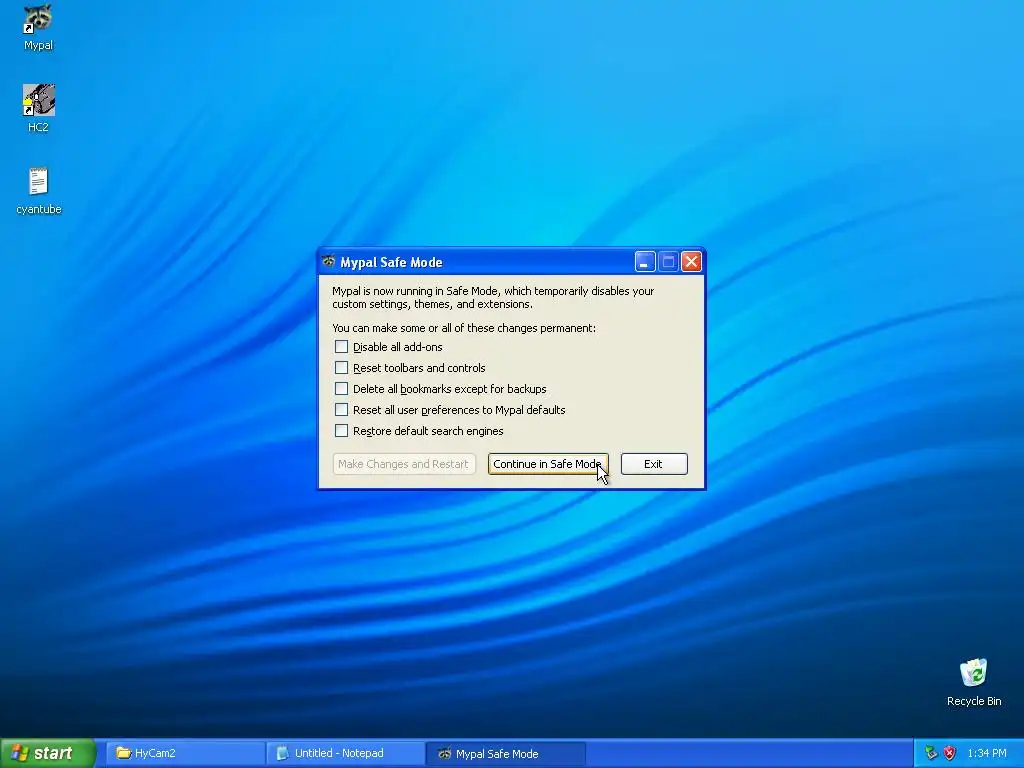The height and width of the screenshot is (768, 1024).
Task: Click Mypal Safe Mode taskbar item
Action: (x=505, y=753)
